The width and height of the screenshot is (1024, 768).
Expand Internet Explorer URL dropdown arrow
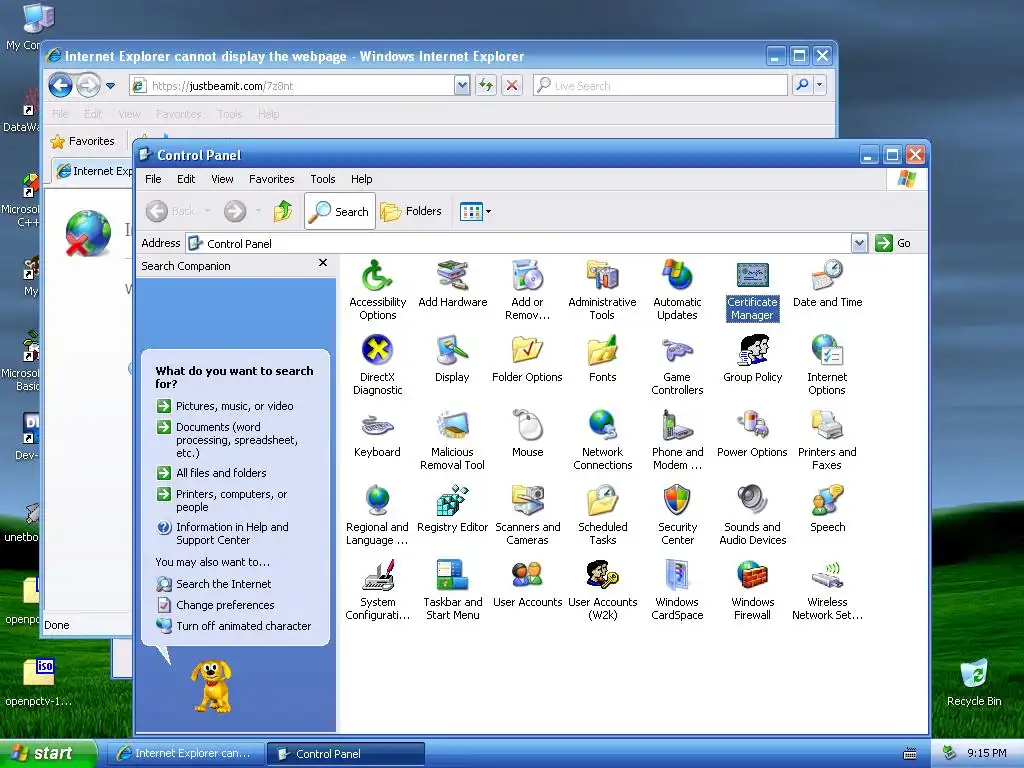coord(462,85)
